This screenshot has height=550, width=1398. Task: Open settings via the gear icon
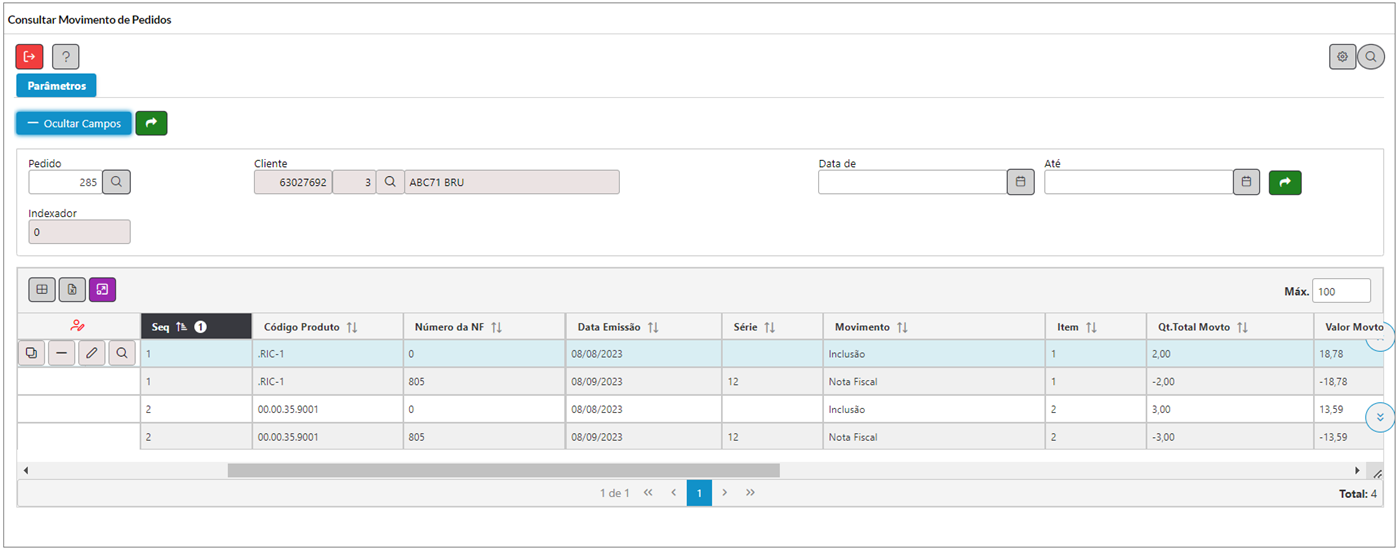point(1342,57)
